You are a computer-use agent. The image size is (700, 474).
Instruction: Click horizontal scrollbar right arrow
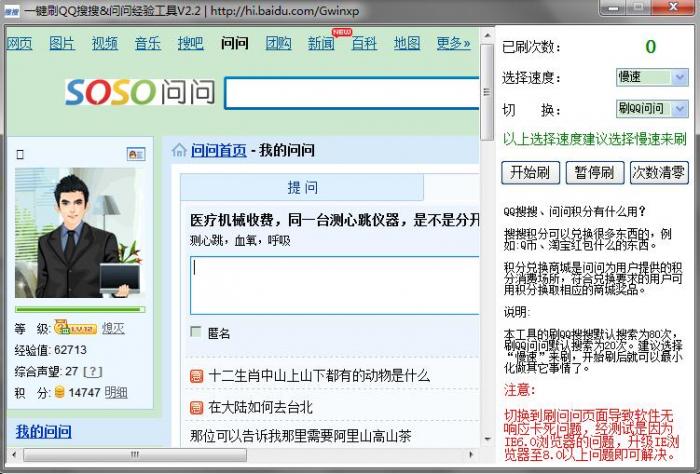click(471, 455)
